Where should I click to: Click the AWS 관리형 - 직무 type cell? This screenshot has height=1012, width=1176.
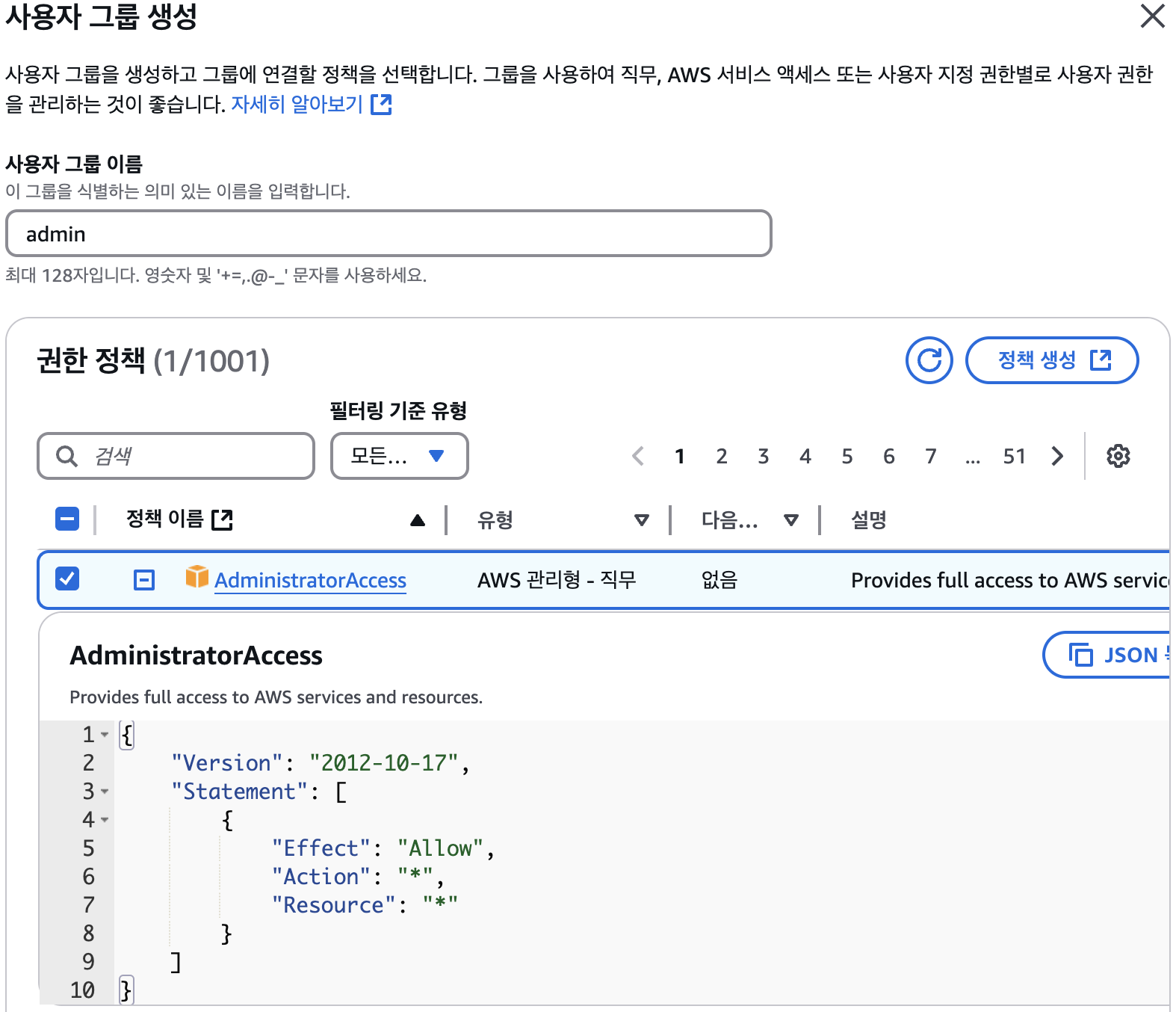tap(557, 580)
